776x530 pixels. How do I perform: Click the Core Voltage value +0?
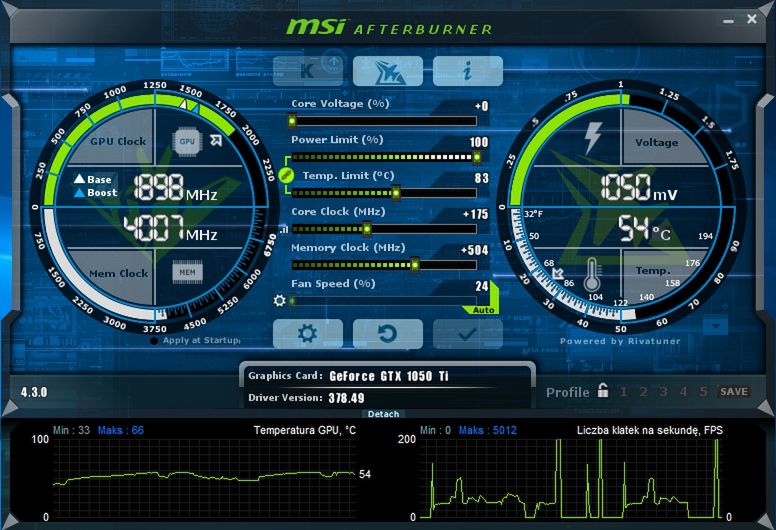pyautogui.click(x=482, y=106)
